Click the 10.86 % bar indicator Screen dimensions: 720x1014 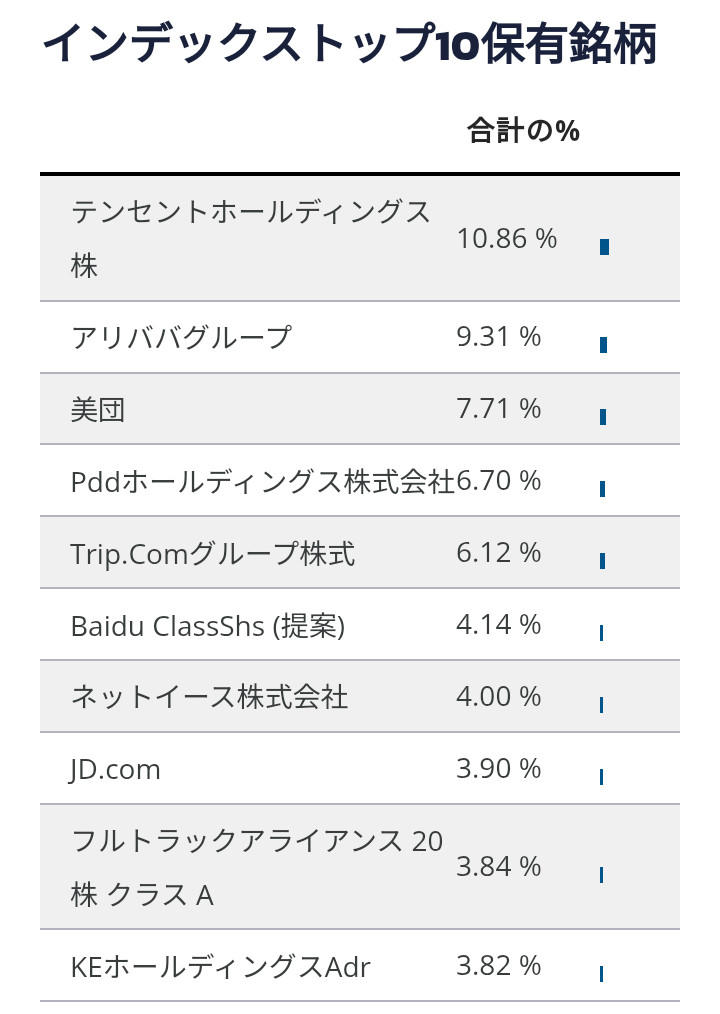tap(604, 246)
